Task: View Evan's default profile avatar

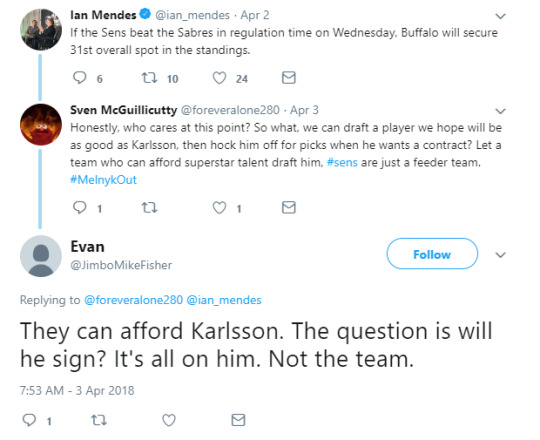Action: (41, 256)
